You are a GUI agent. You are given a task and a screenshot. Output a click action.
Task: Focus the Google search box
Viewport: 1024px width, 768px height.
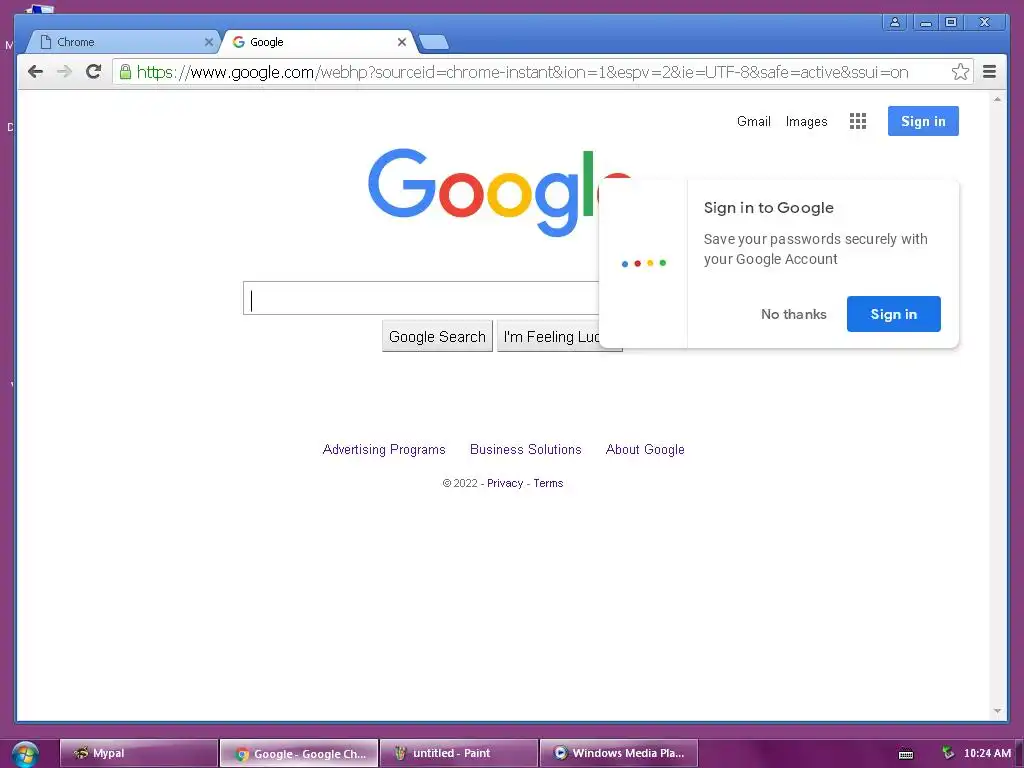pos(421,298)
